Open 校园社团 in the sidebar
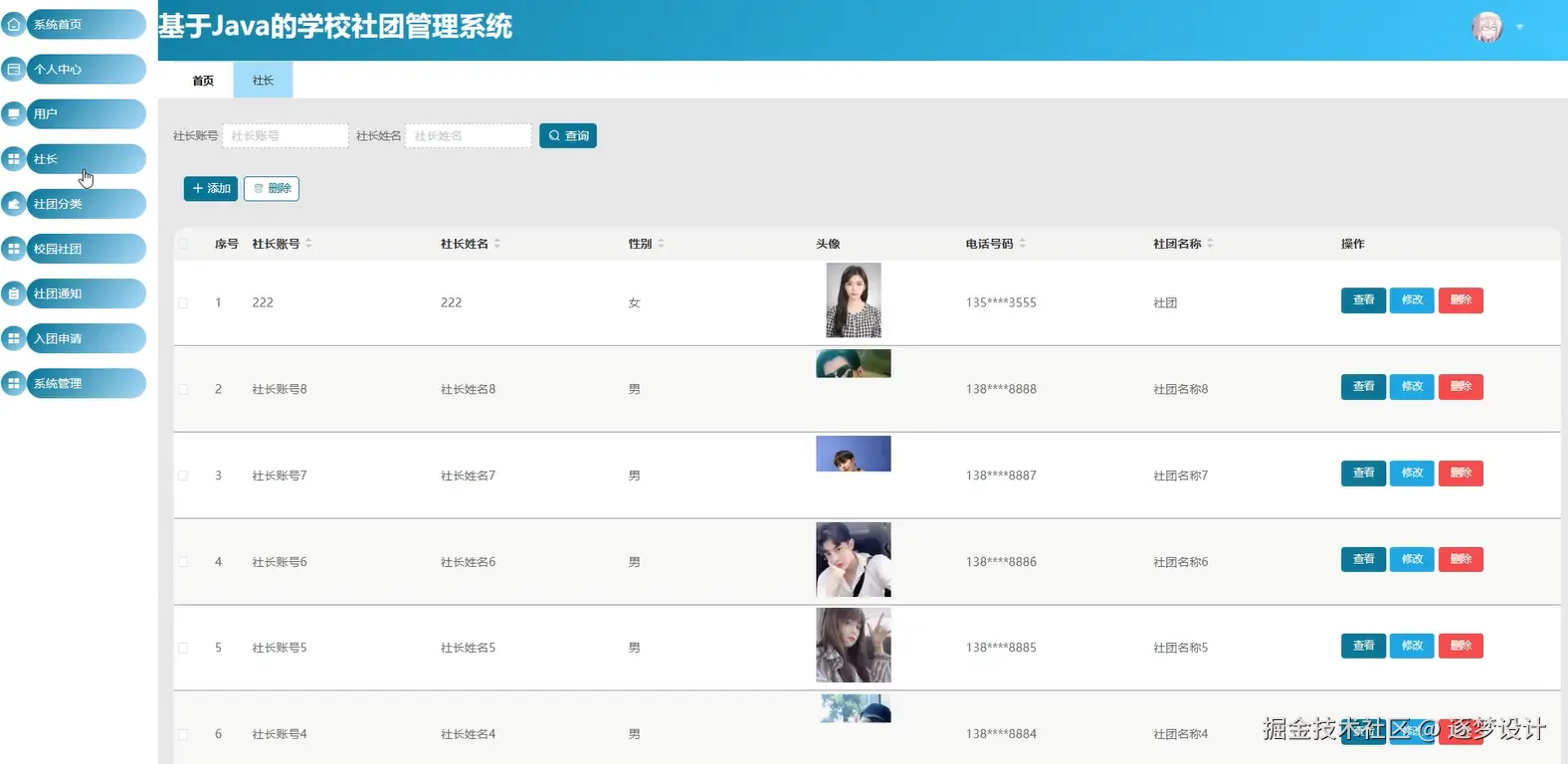 coord(86,249)
